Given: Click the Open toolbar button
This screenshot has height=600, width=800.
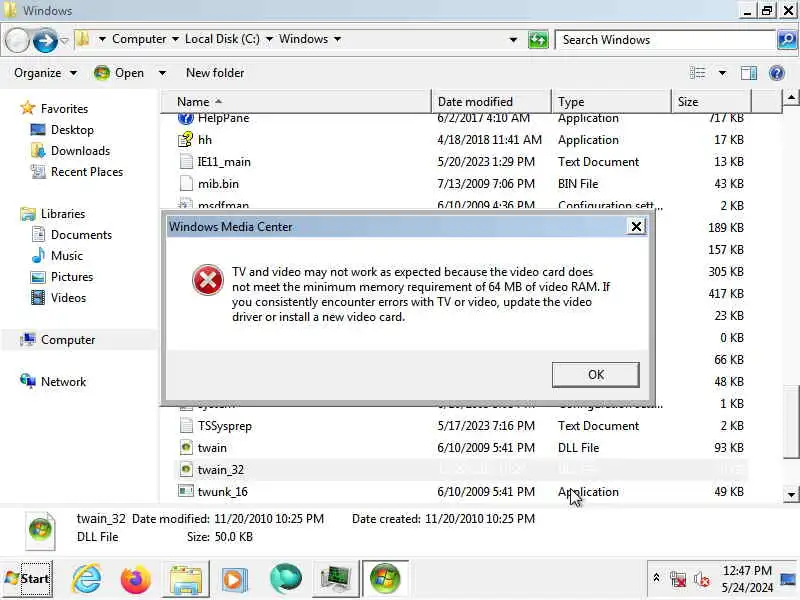Looking at the screenshot, I should [x=119, y=73].
